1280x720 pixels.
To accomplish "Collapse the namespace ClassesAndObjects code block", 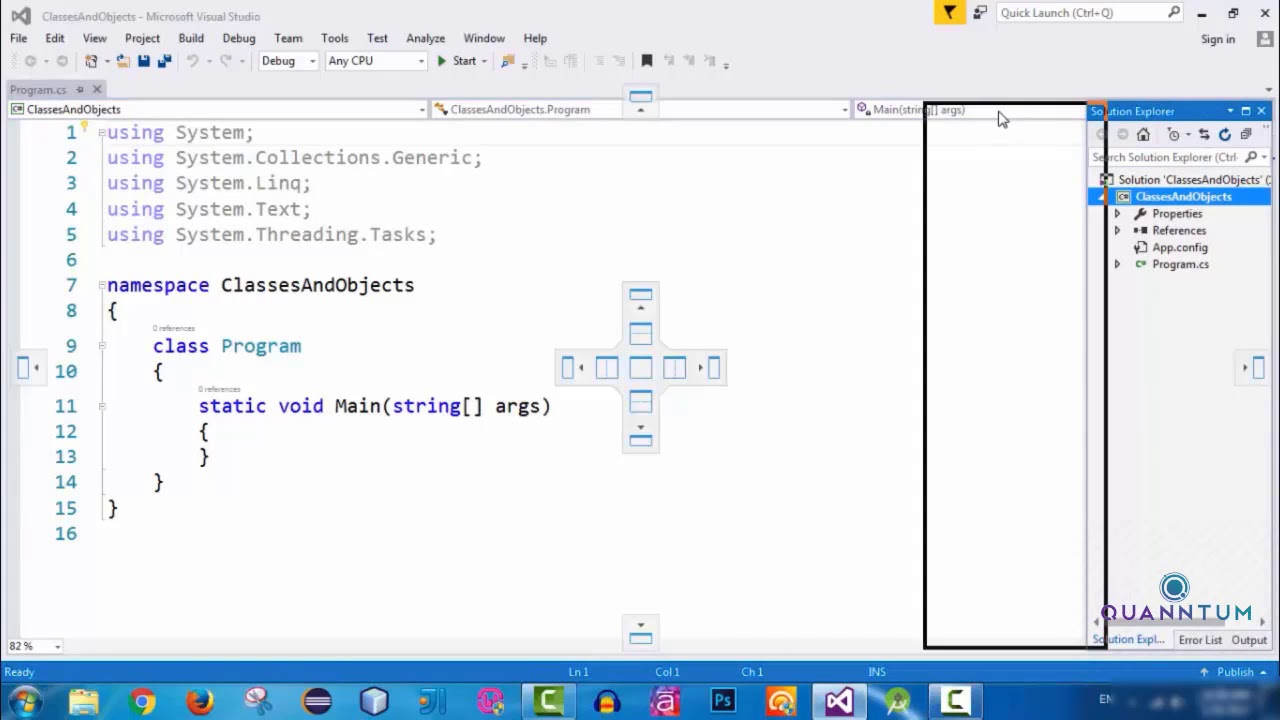I will click(102, 285).
